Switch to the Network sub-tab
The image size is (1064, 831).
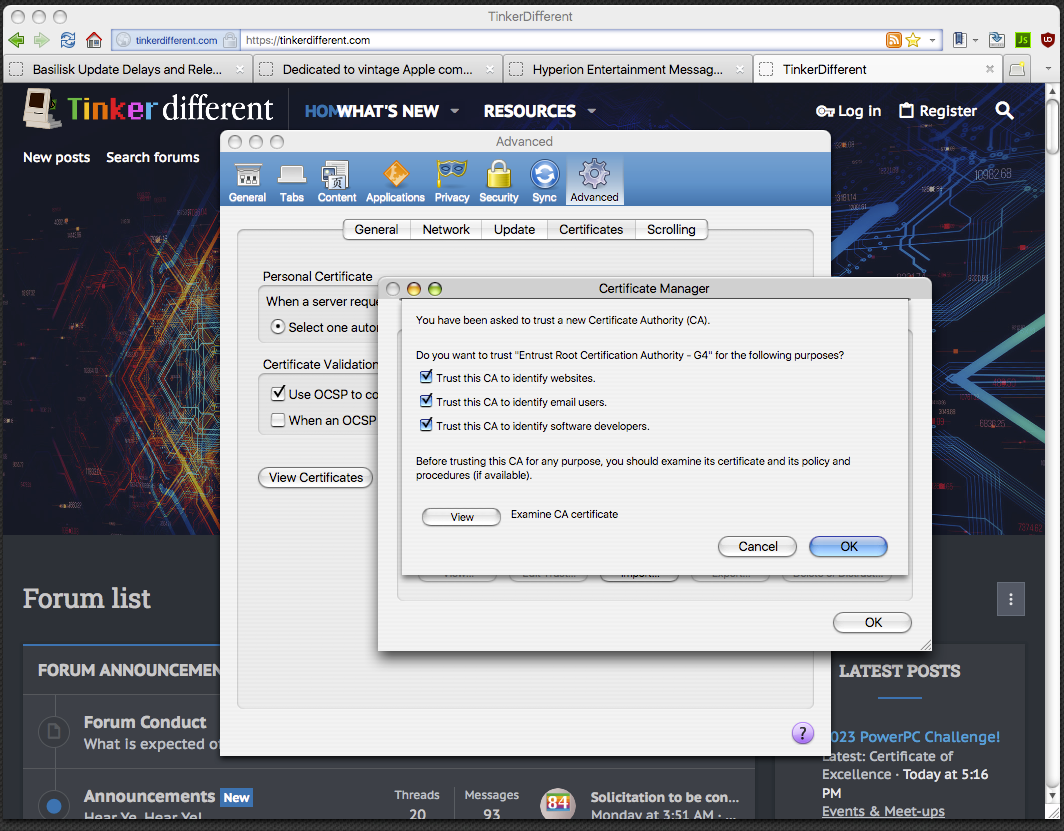click(446, 229)
